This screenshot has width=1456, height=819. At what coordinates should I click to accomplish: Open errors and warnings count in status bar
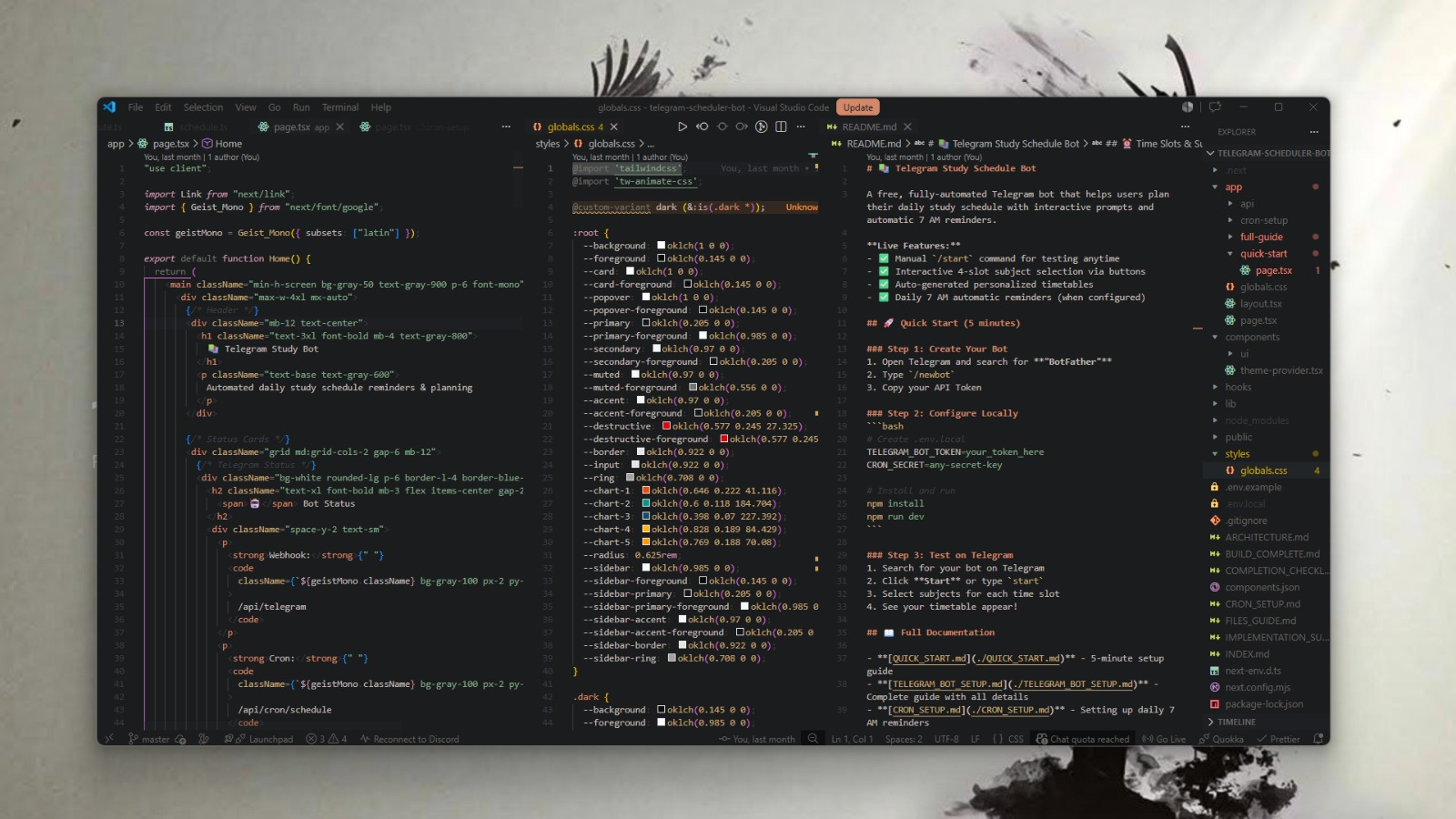tap(327, 739)
